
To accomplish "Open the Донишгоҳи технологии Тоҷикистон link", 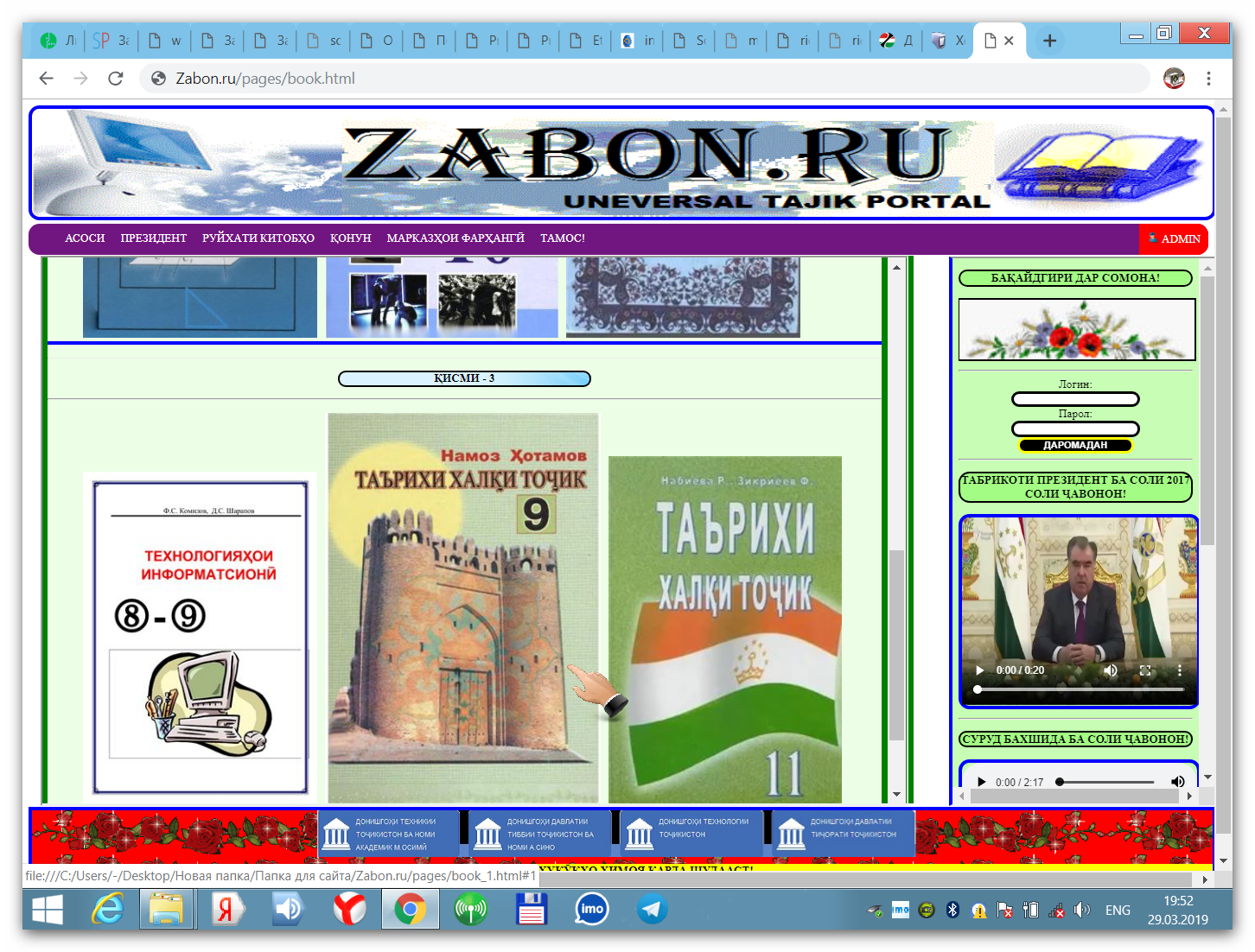I will click(x=692, y=834).
